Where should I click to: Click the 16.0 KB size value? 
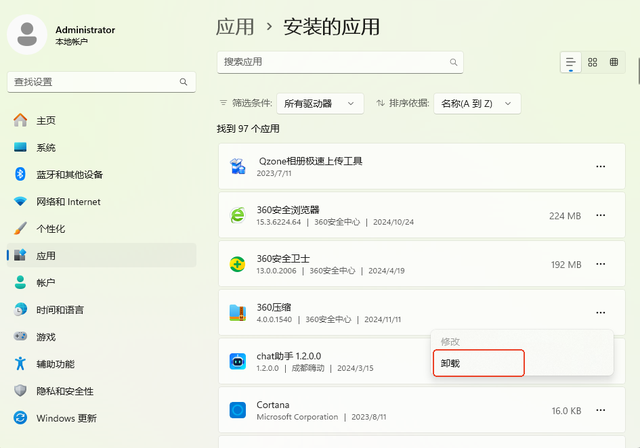point(567,411)
